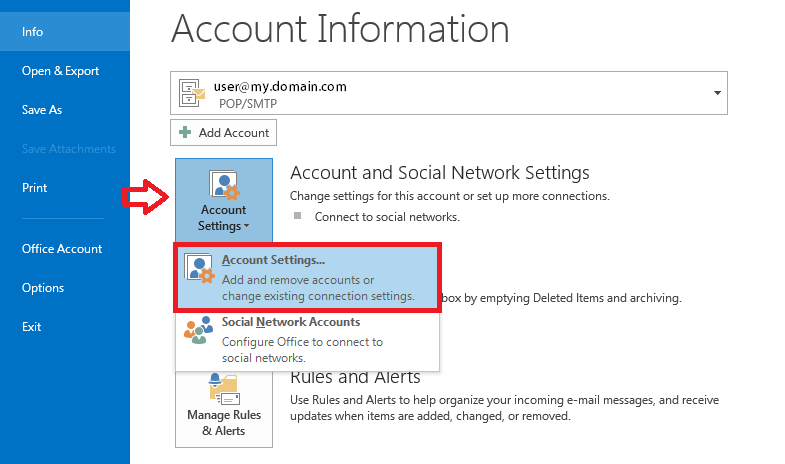
Task: Click the POP/SMTP account type text
Action: pyautogui.click(x=248, y=104)
